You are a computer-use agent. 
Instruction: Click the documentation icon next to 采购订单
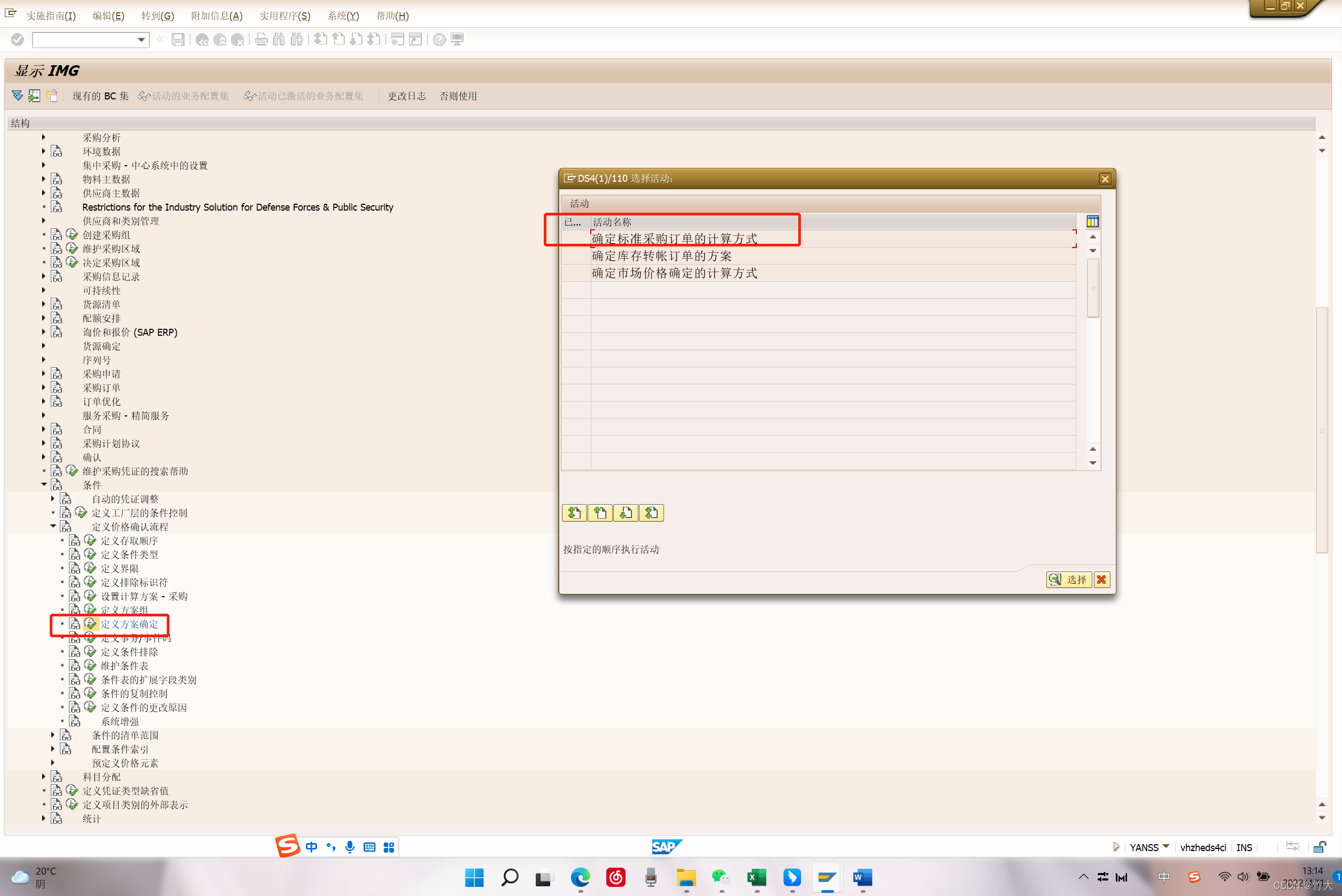[57, 388]
